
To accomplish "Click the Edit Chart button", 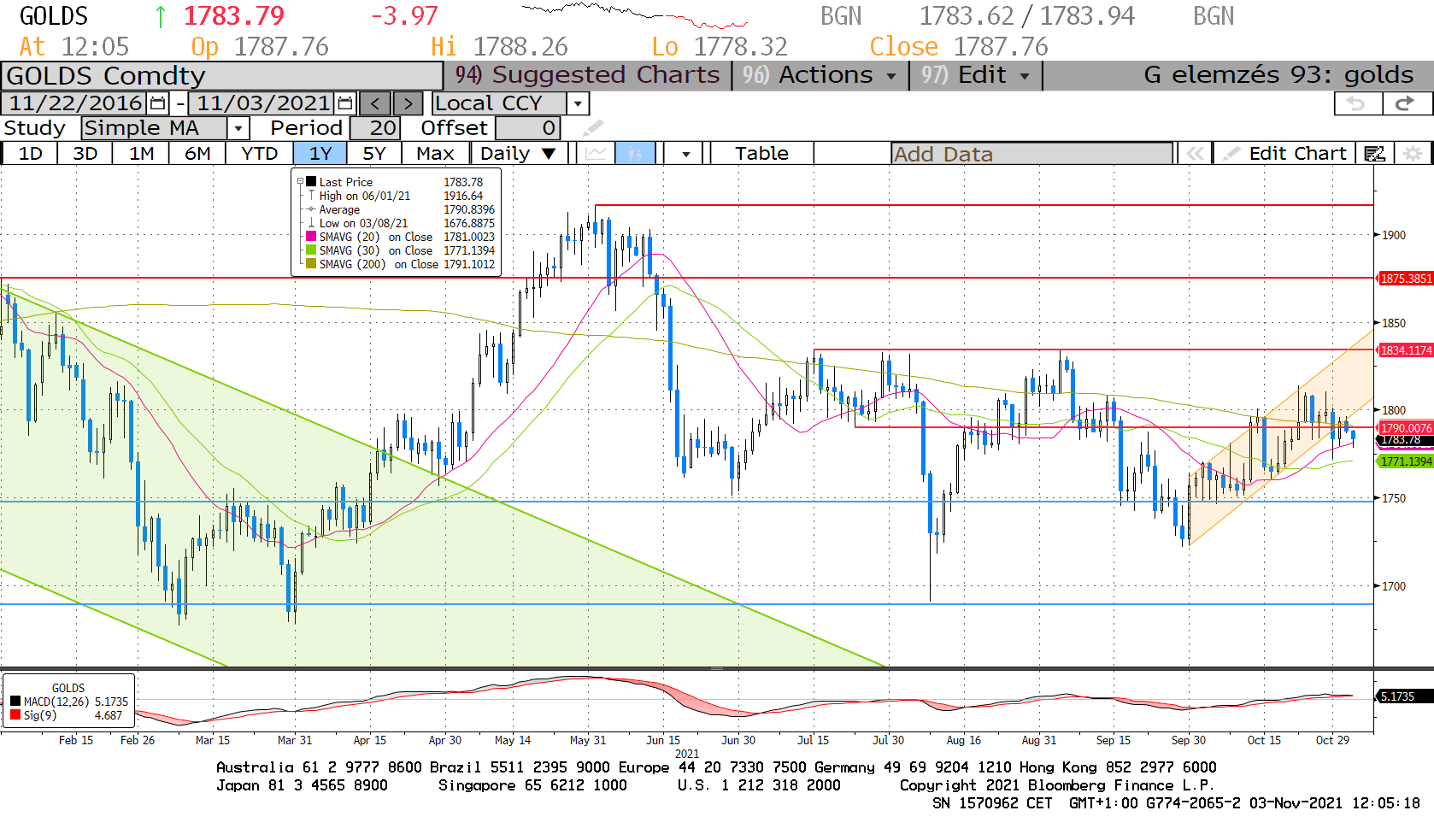I will [x=1284, y=154].
